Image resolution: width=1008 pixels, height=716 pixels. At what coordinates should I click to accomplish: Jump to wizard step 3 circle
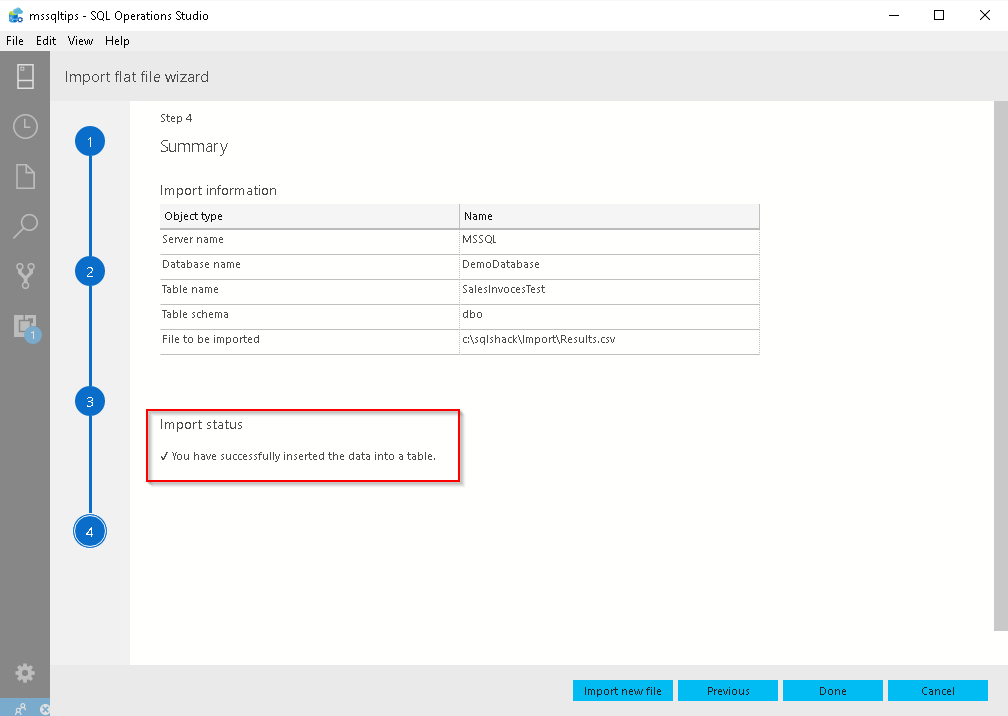point(90,402)
